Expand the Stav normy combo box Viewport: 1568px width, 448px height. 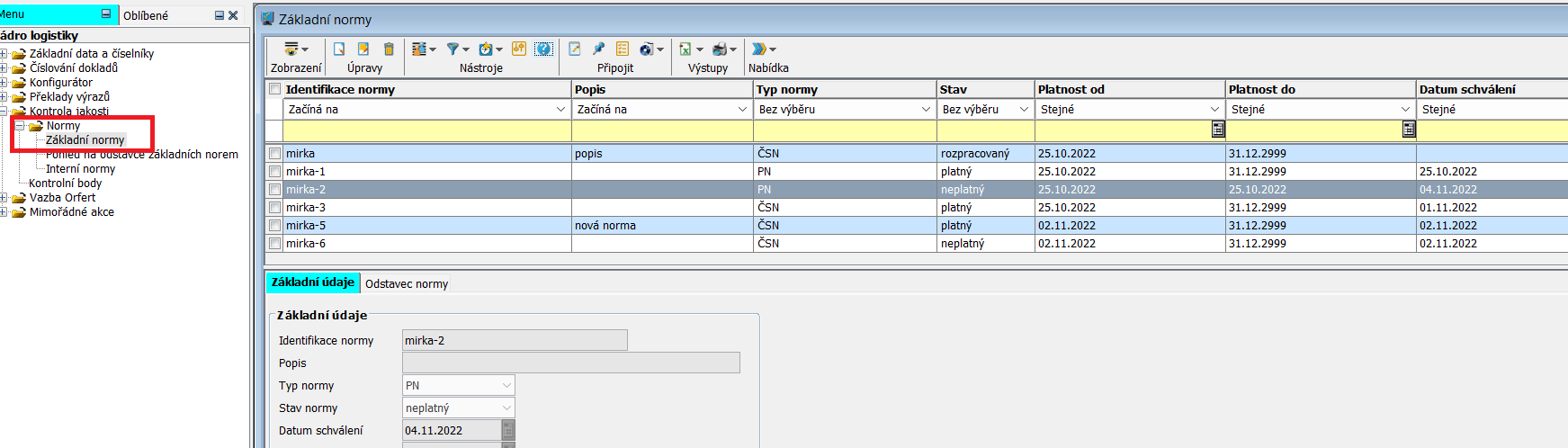tap(506, 408)
